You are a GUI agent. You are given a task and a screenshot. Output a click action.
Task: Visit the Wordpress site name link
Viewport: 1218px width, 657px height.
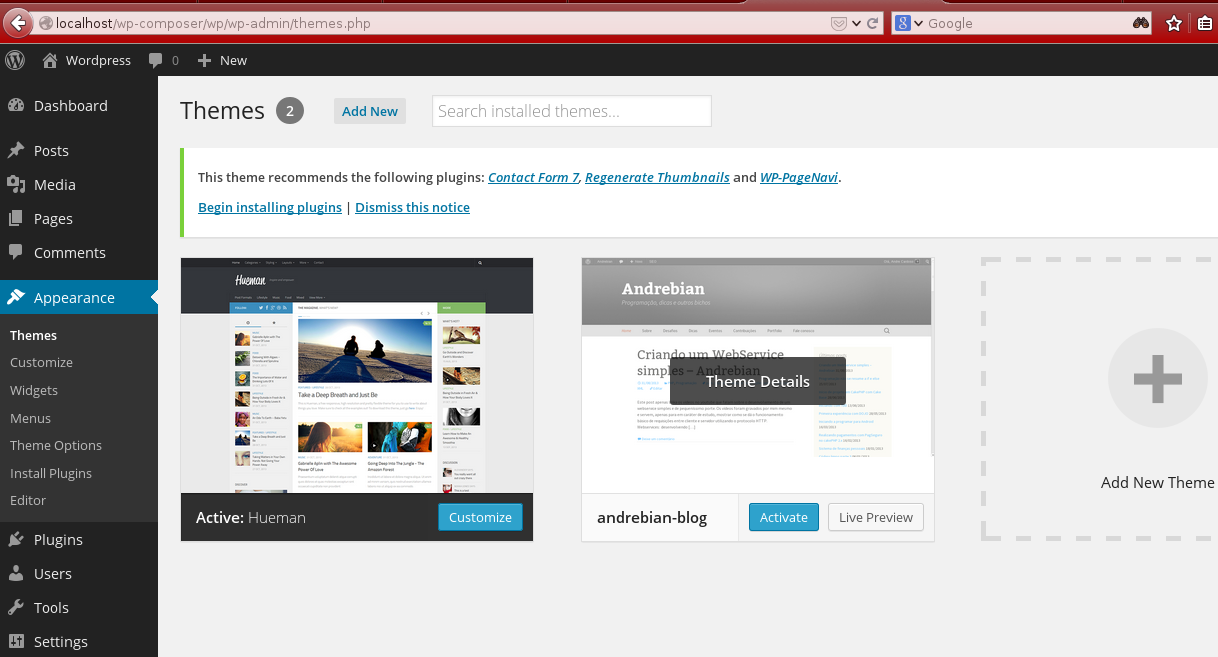click(x=98, y=60)
